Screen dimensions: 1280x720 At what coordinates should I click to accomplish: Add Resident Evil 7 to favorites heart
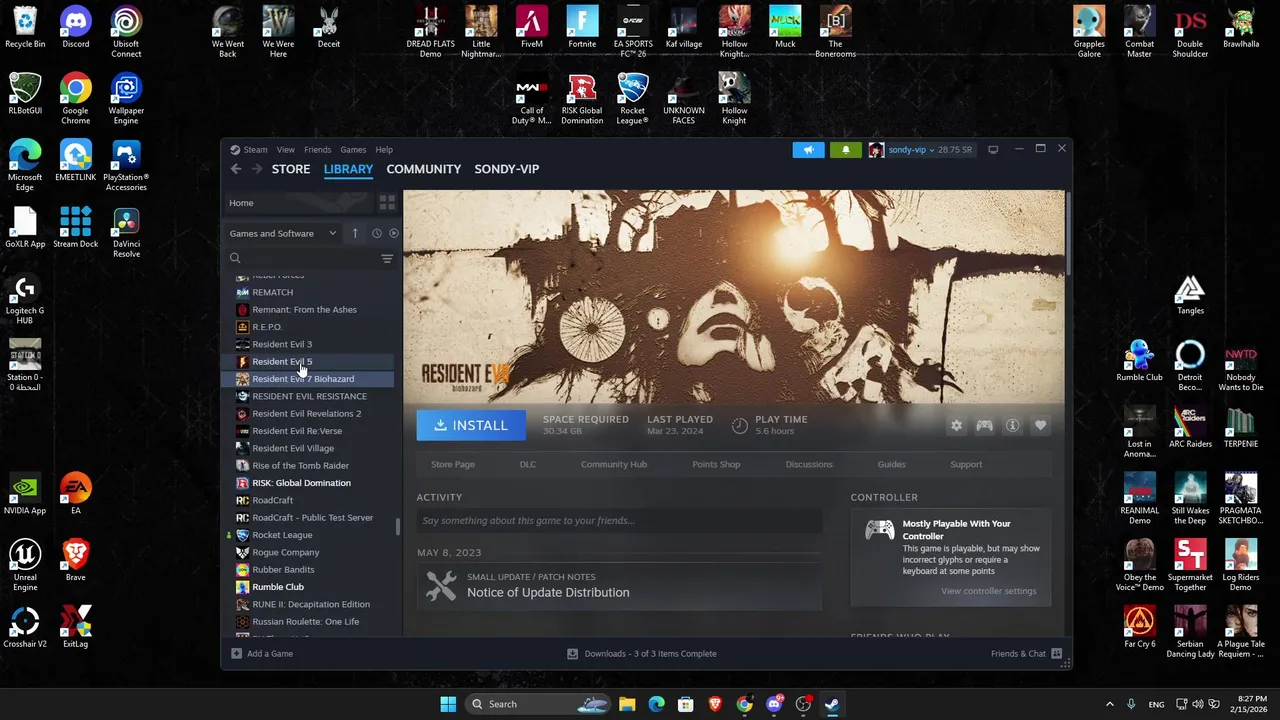[x=1040, y=426]
